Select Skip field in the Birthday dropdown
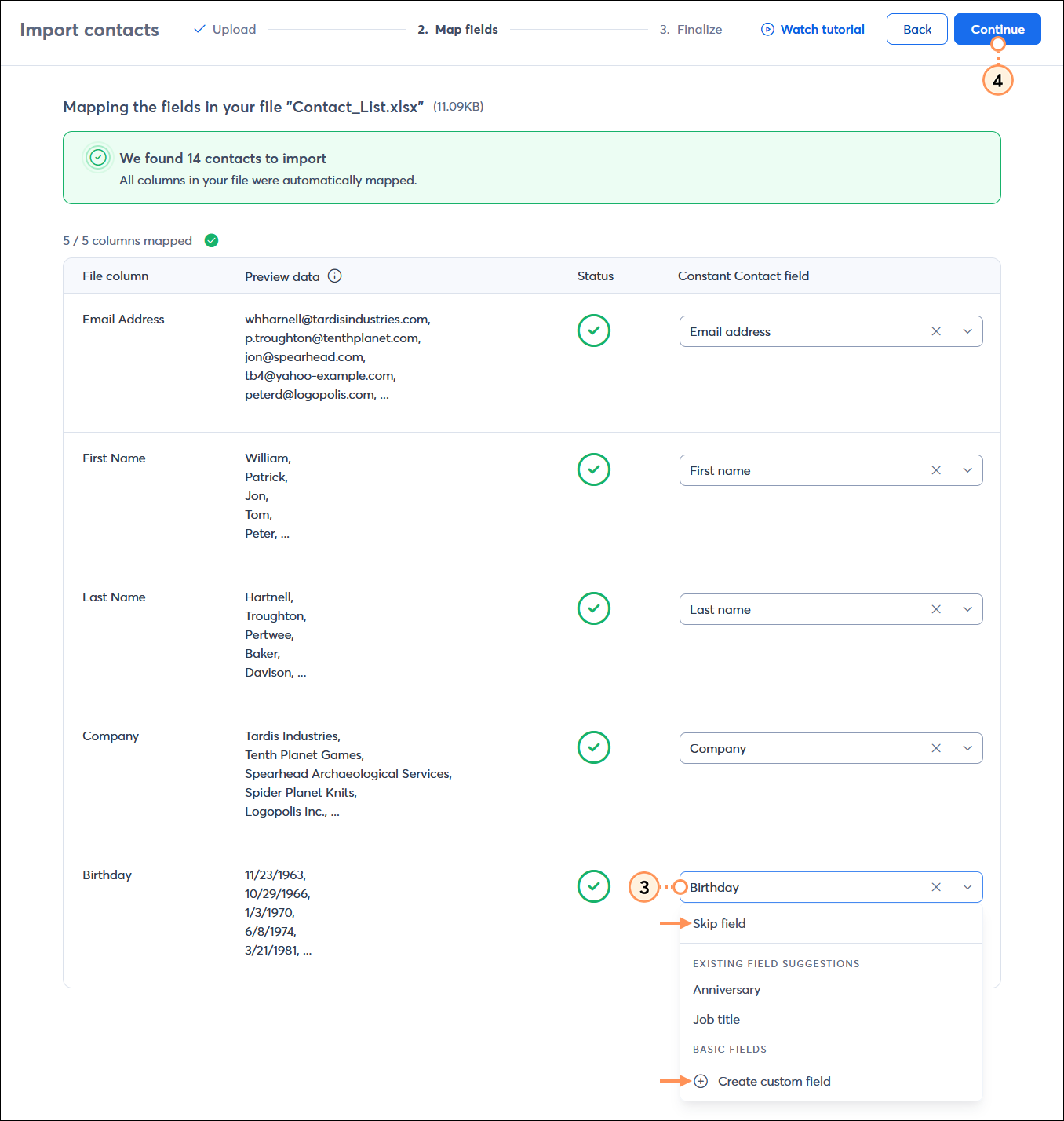Screen dimensions: 1064x1121 point(719,923)
